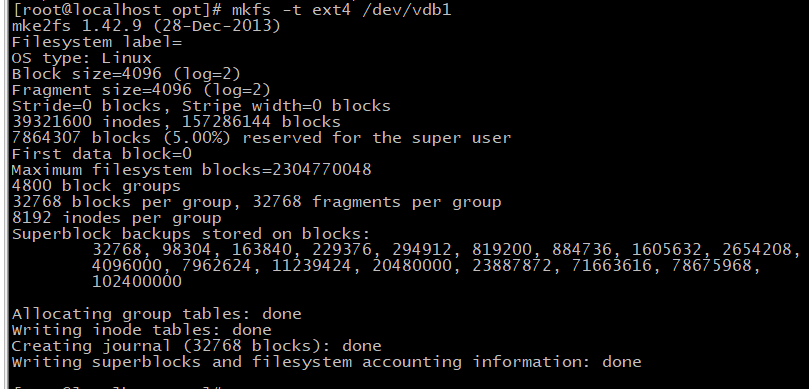Click the Writing inode tables: done line
The width and height of the screenshot is (809, 389).
click(x=141, y=329)
